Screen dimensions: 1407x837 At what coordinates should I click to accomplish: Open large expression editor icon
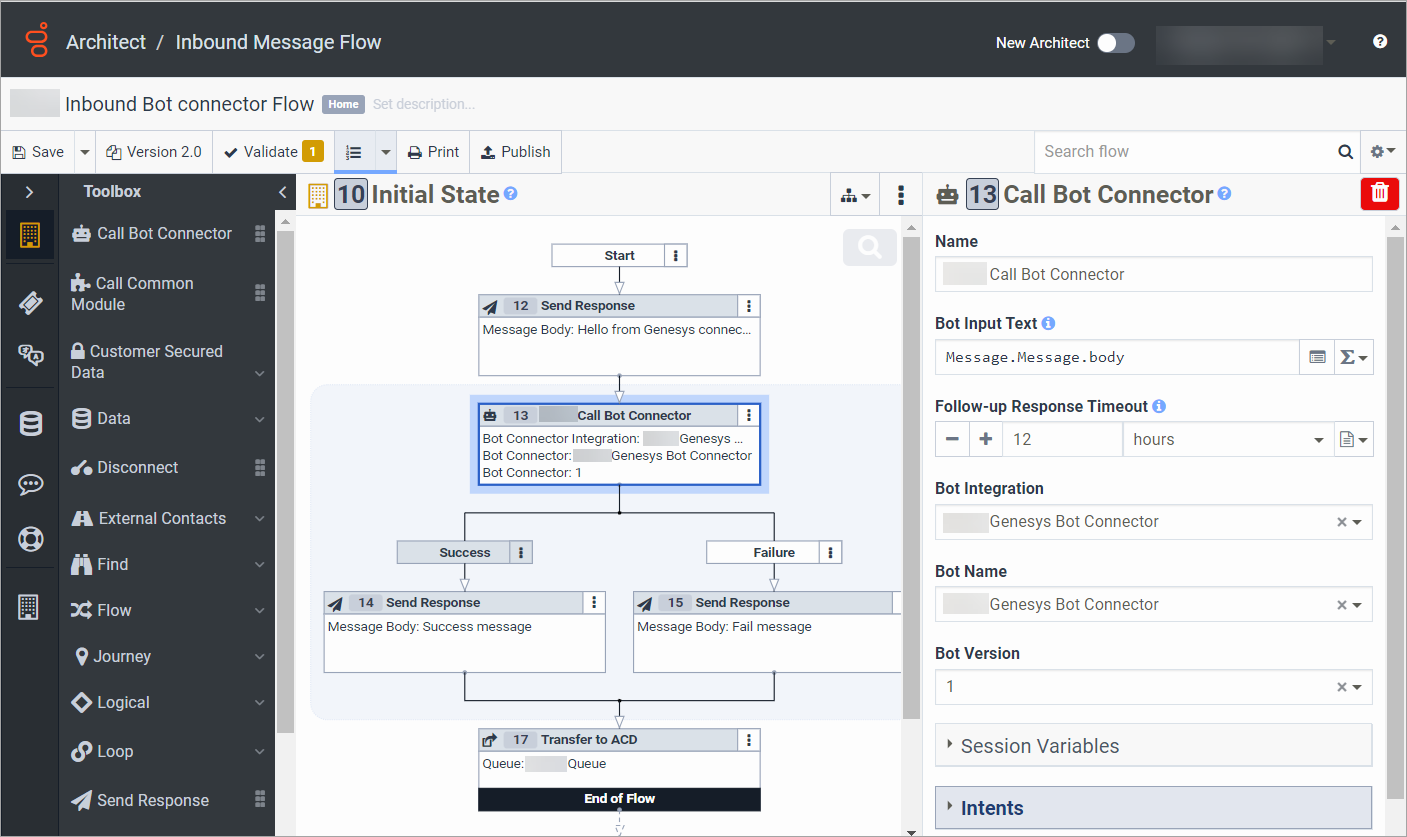click(x=1317, y=357)
